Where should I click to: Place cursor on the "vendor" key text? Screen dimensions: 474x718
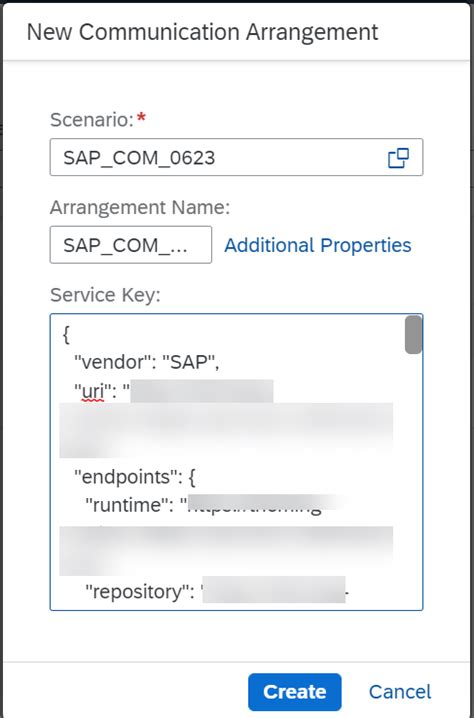pyautogui.click(x=109, y=362)
